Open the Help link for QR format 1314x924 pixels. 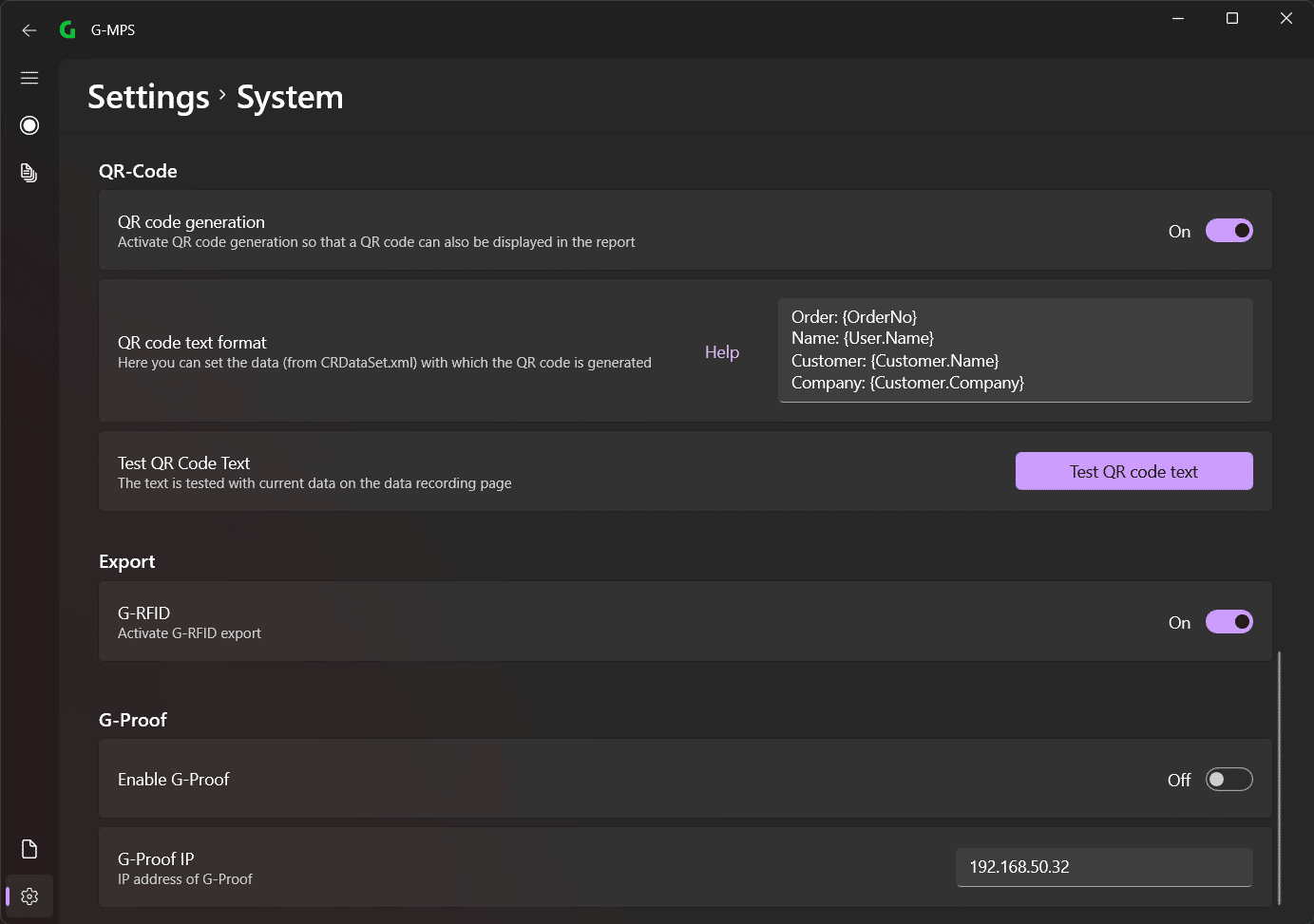pos(722,352)
